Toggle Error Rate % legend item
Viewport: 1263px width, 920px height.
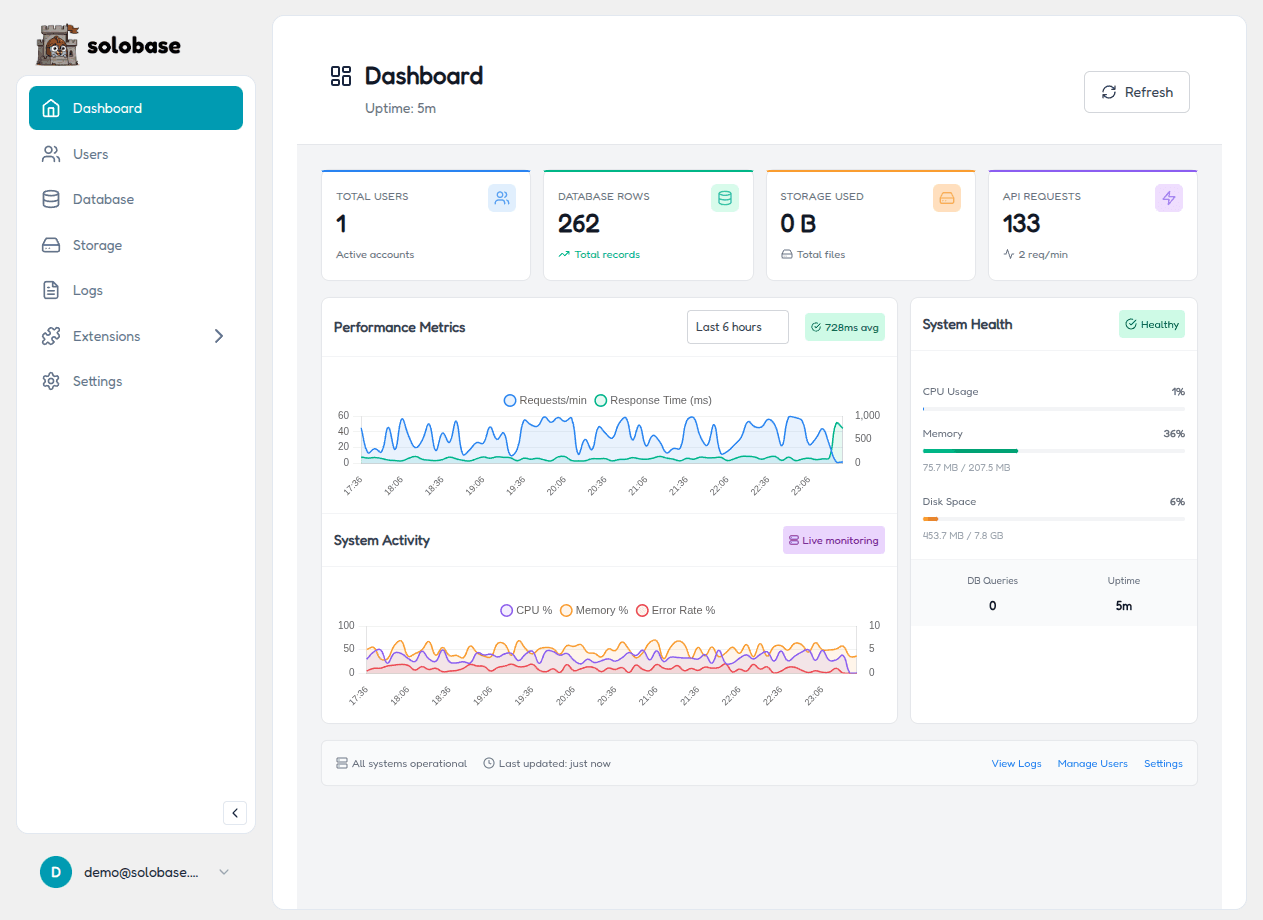pos(675,610)
